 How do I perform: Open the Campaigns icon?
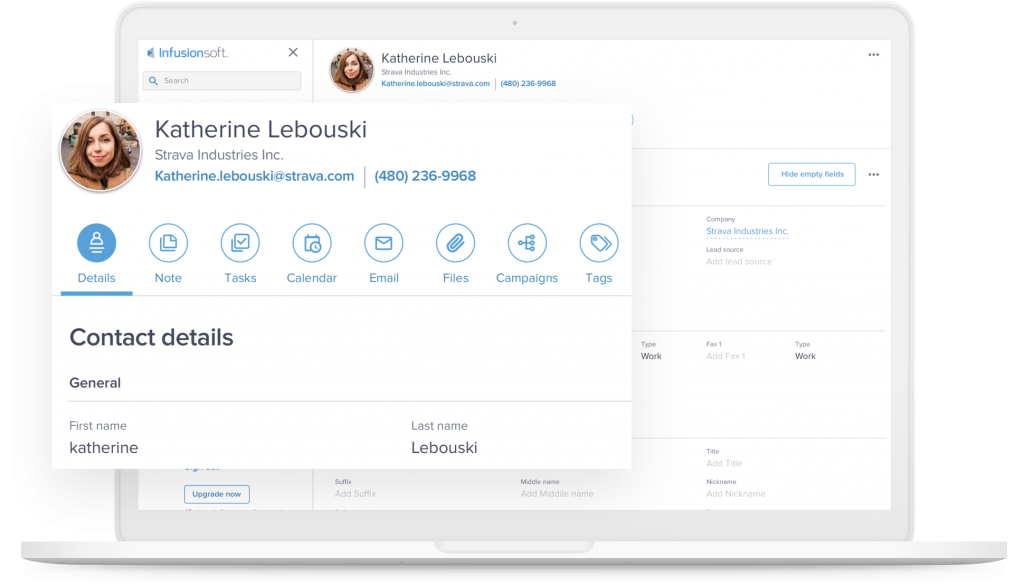coord(527,243)
